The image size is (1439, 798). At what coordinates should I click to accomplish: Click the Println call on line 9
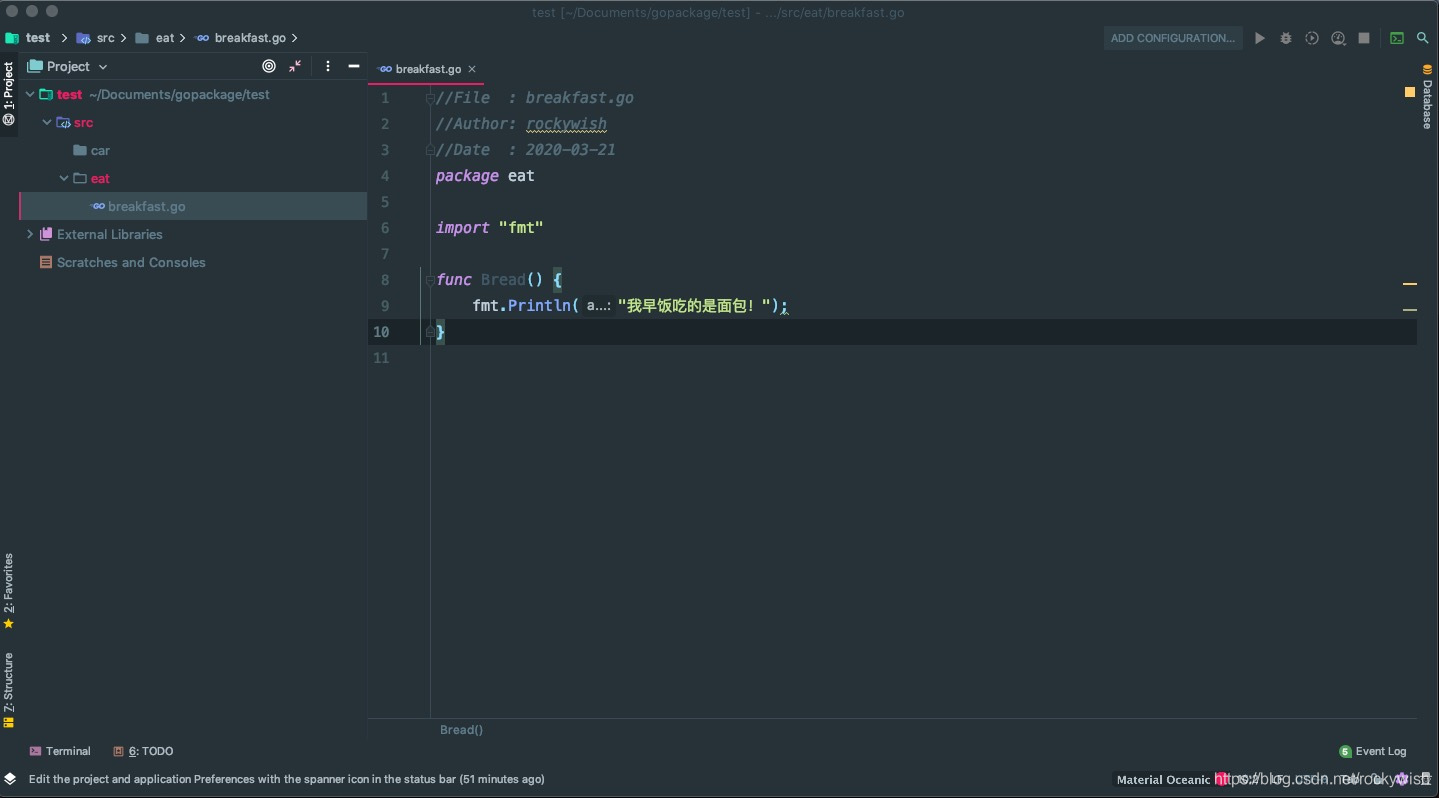pos(539,306)
